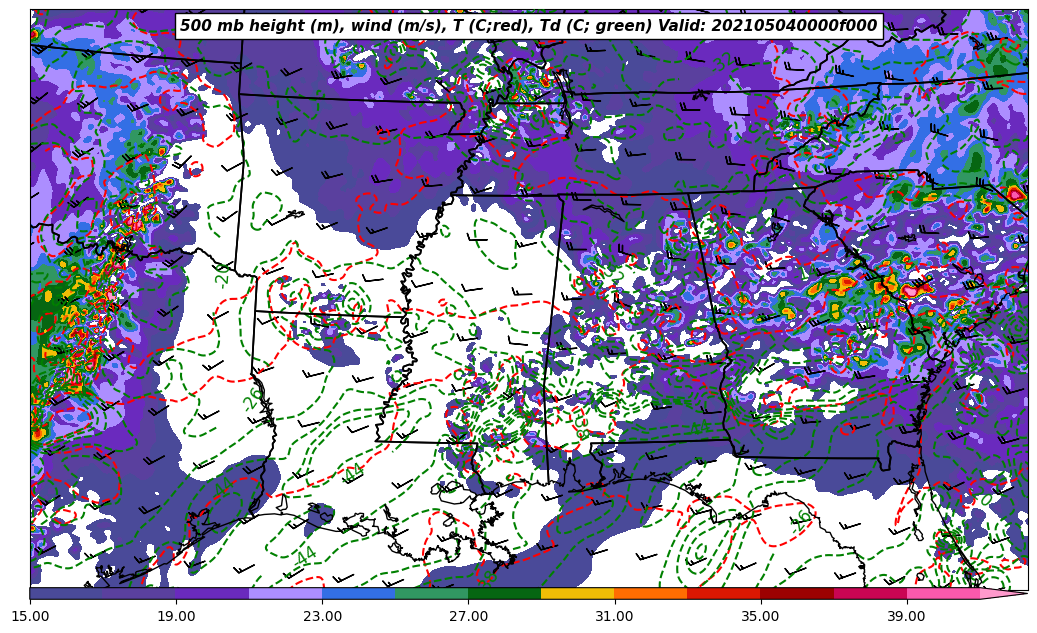Select the bright red segment ending at 35.00
Screen dimensions: 1037x633
pos(724,593)
